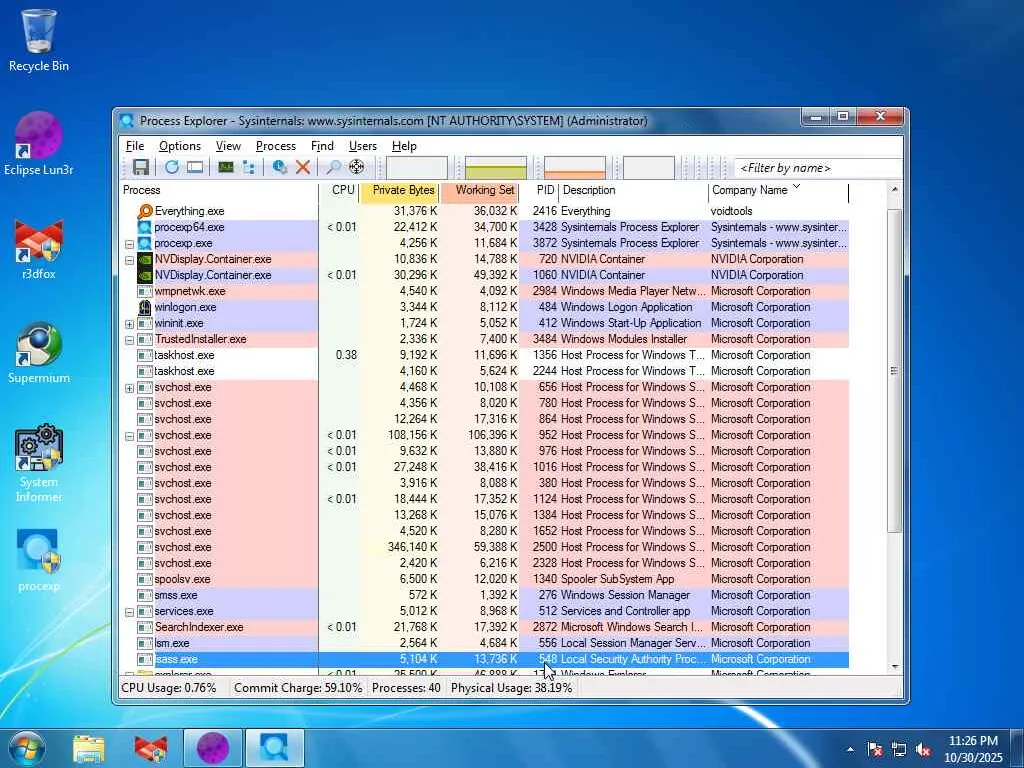
Task: Select the smss.exe process row
Action: click(485, 595)
